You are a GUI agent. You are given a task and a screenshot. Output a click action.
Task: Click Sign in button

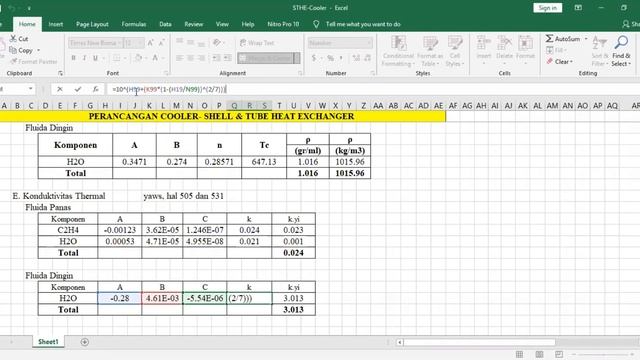click(x=547, y=8)
